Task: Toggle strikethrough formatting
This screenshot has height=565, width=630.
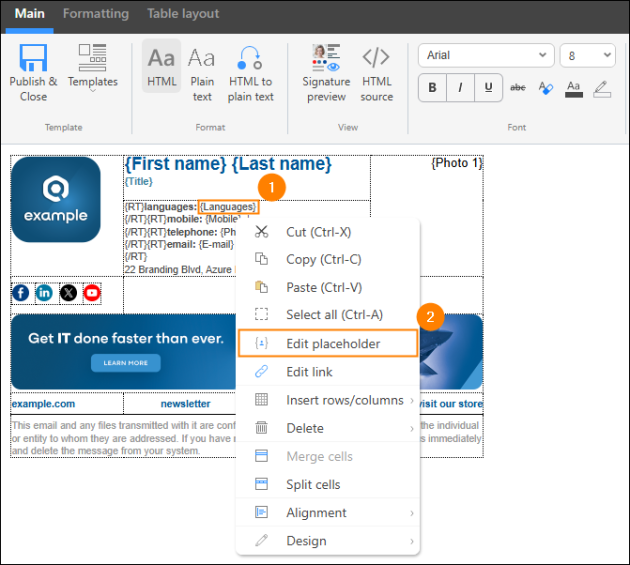Action: pyautogui.click(x=518, y=87)
